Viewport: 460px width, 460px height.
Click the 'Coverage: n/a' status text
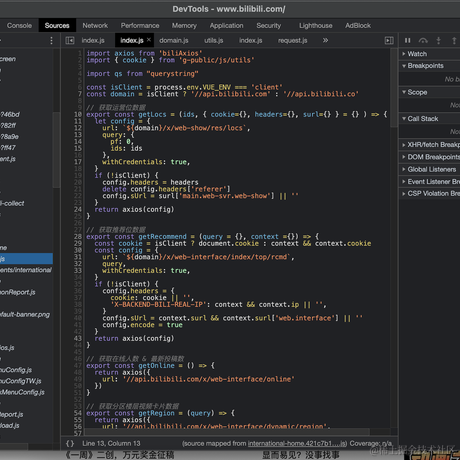click(371, 443)
